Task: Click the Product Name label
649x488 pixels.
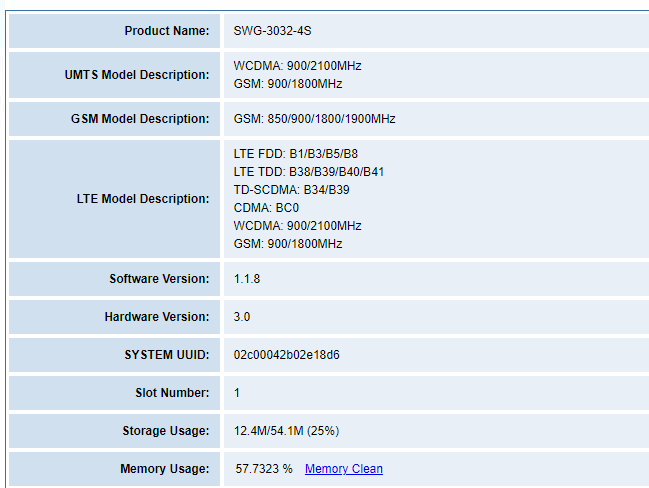Action: (x=167, y=31)
